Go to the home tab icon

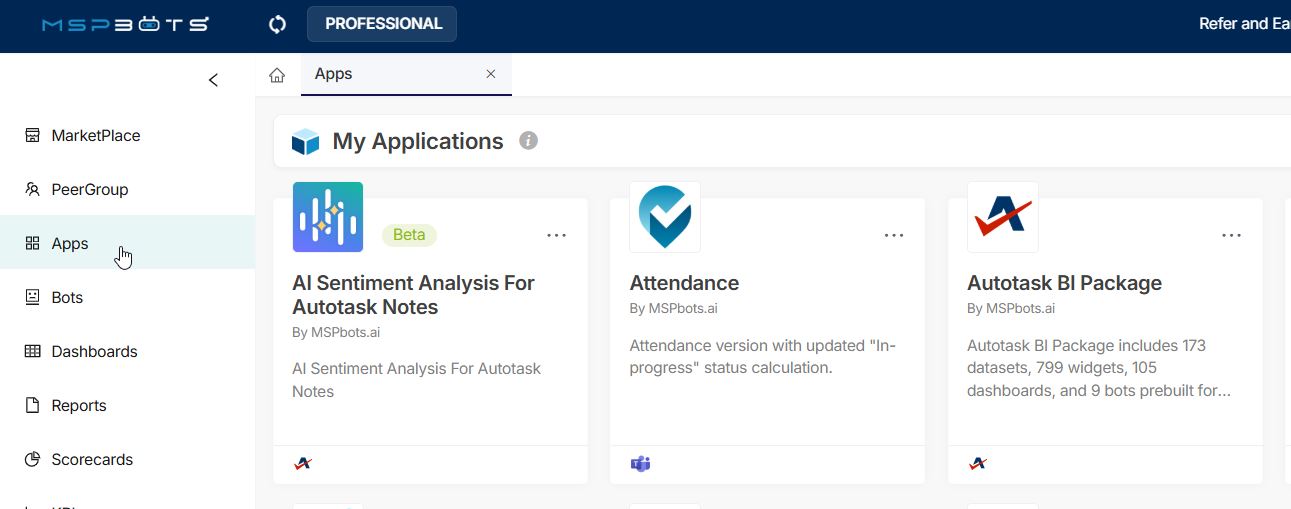click(277, 75)
